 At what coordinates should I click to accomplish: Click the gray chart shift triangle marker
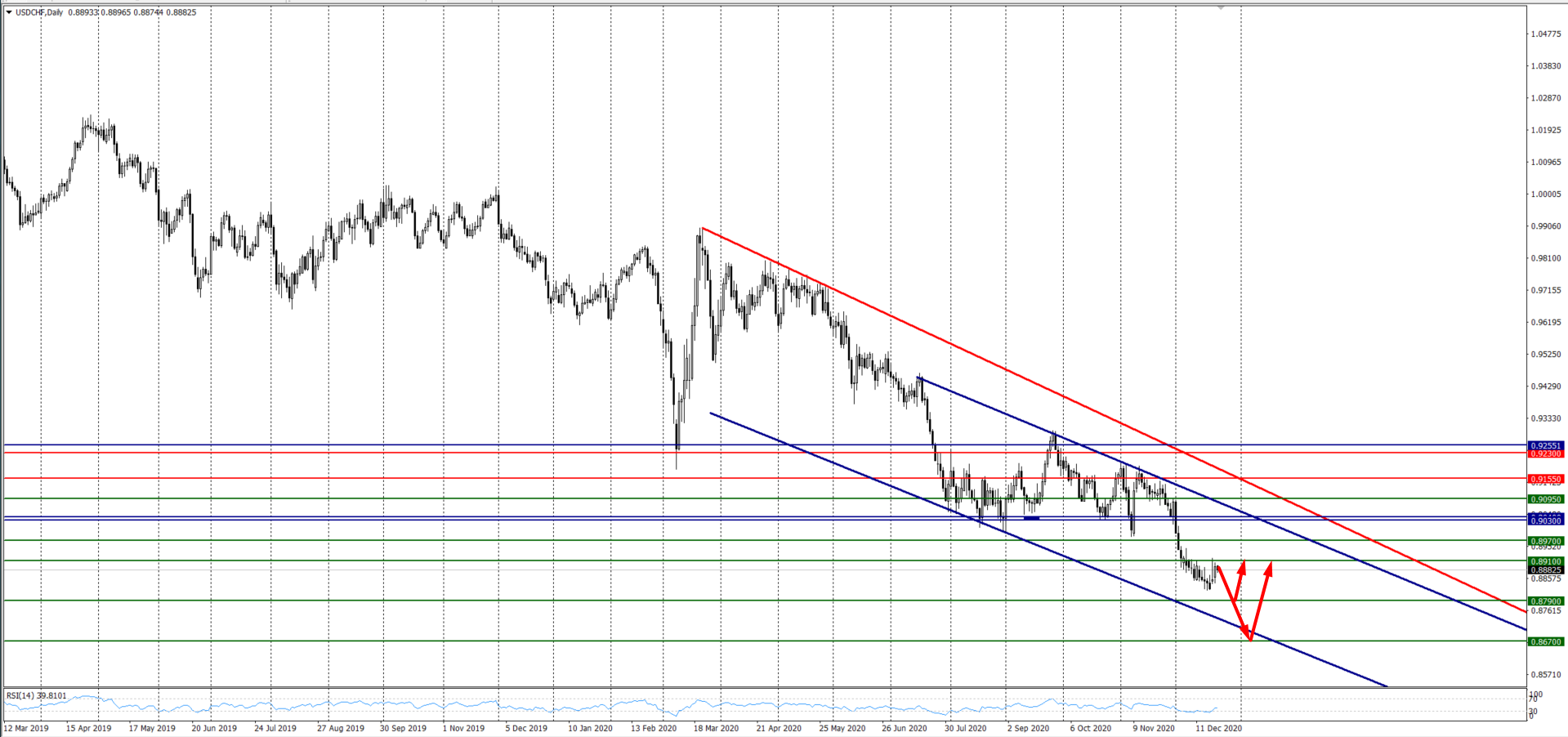pos(1221,7)
